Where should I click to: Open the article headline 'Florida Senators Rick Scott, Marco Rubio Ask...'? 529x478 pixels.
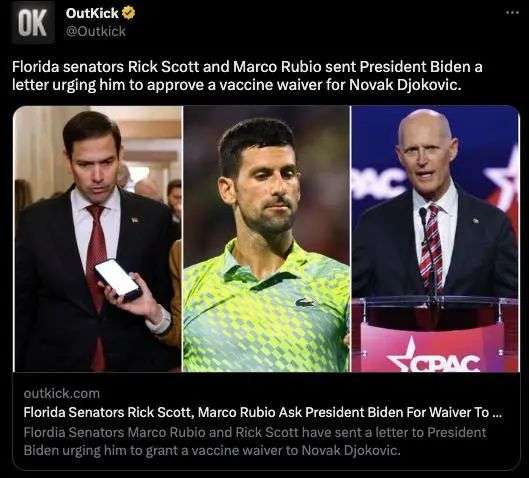point(262,412)
